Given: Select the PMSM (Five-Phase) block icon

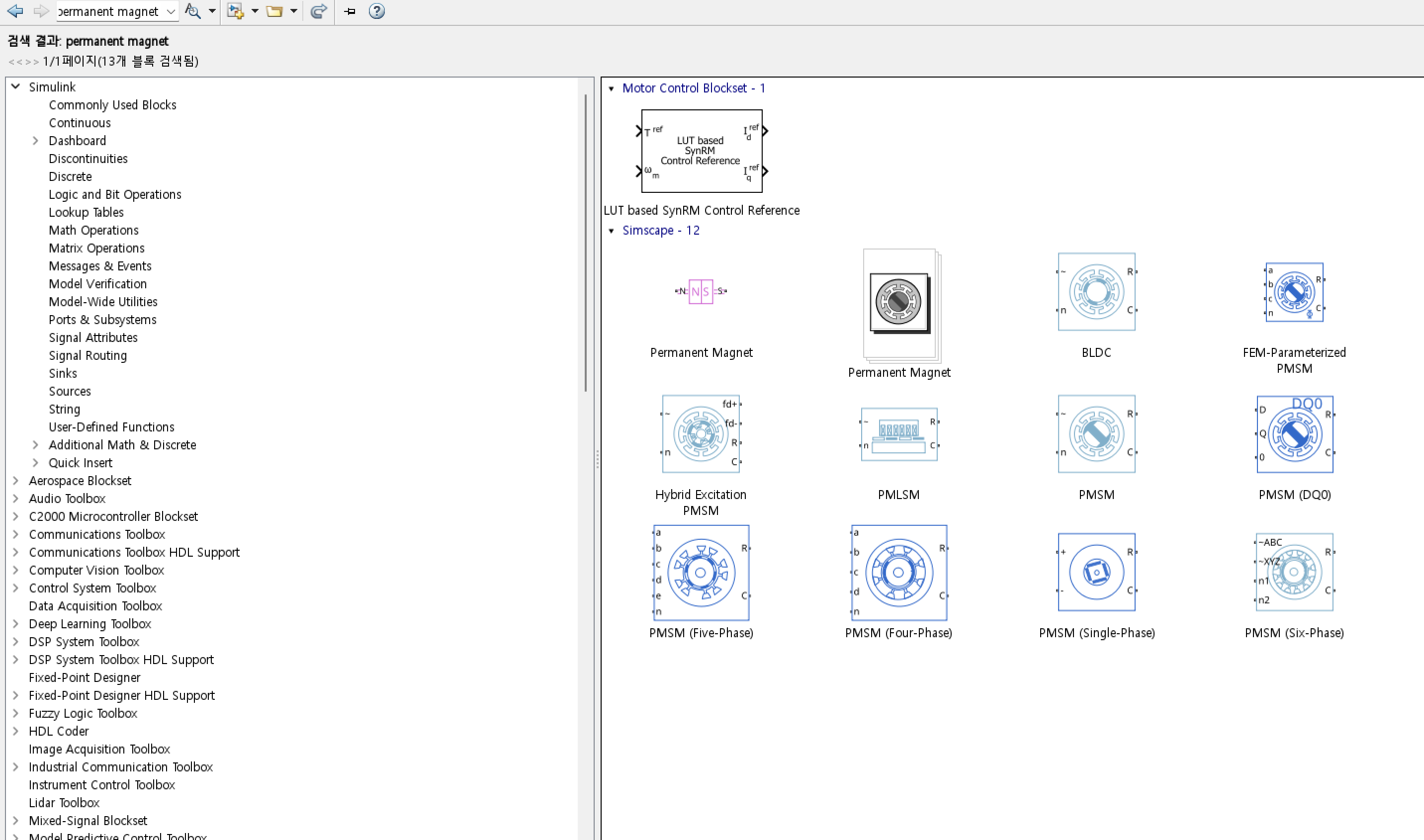Looking at the screenshot, I should coord(701,573).
